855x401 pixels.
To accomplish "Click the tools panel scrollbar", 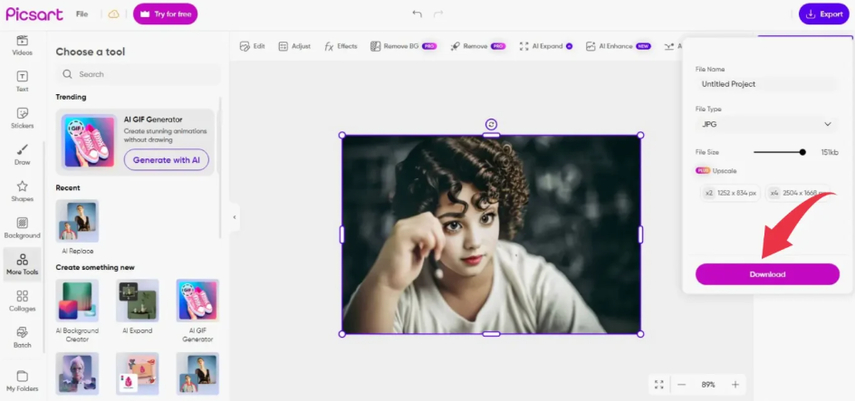I will tap(220, 166).
